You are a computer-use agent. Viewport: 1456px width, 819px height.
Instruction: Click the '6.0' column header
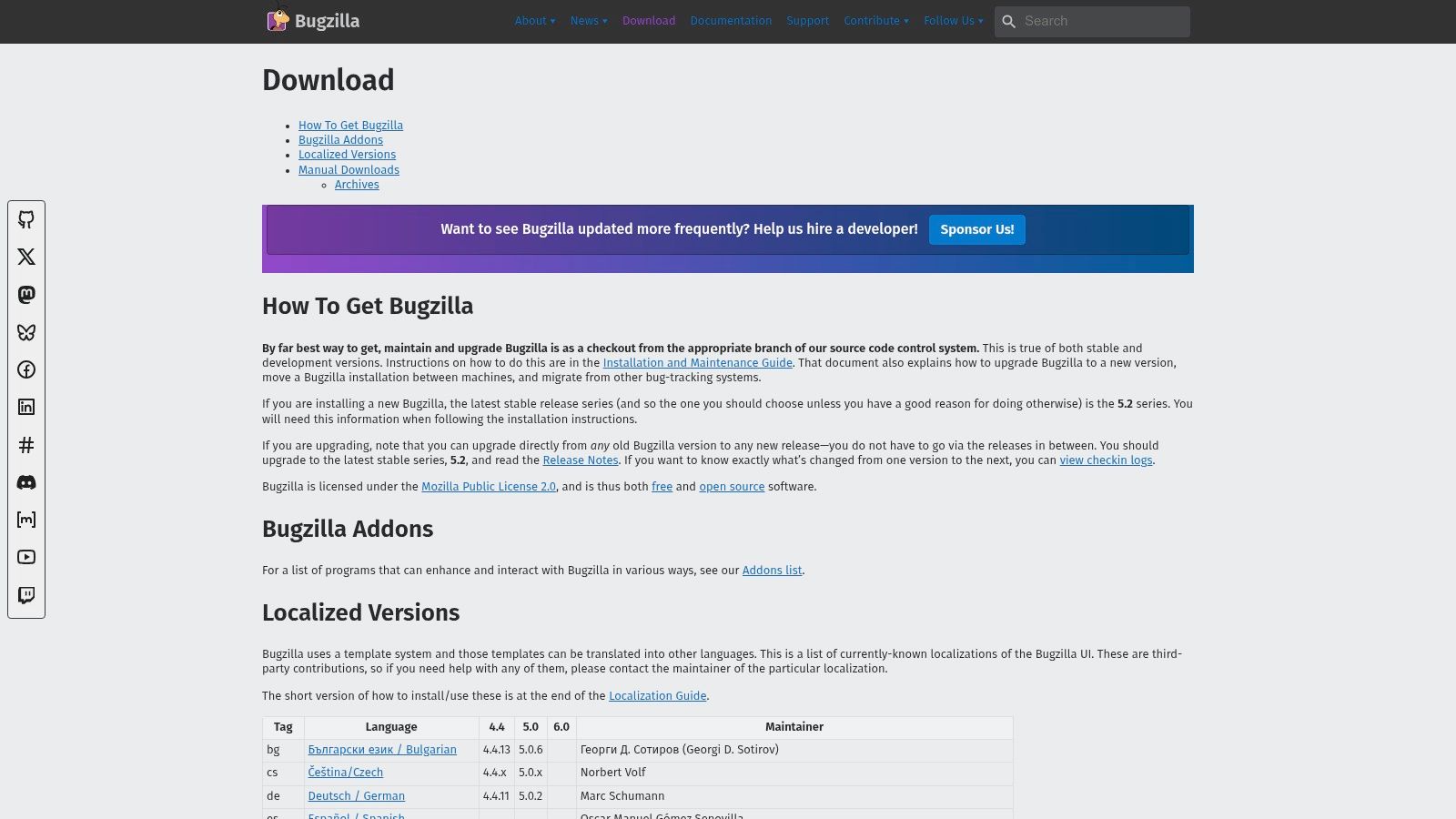[561, 727]
